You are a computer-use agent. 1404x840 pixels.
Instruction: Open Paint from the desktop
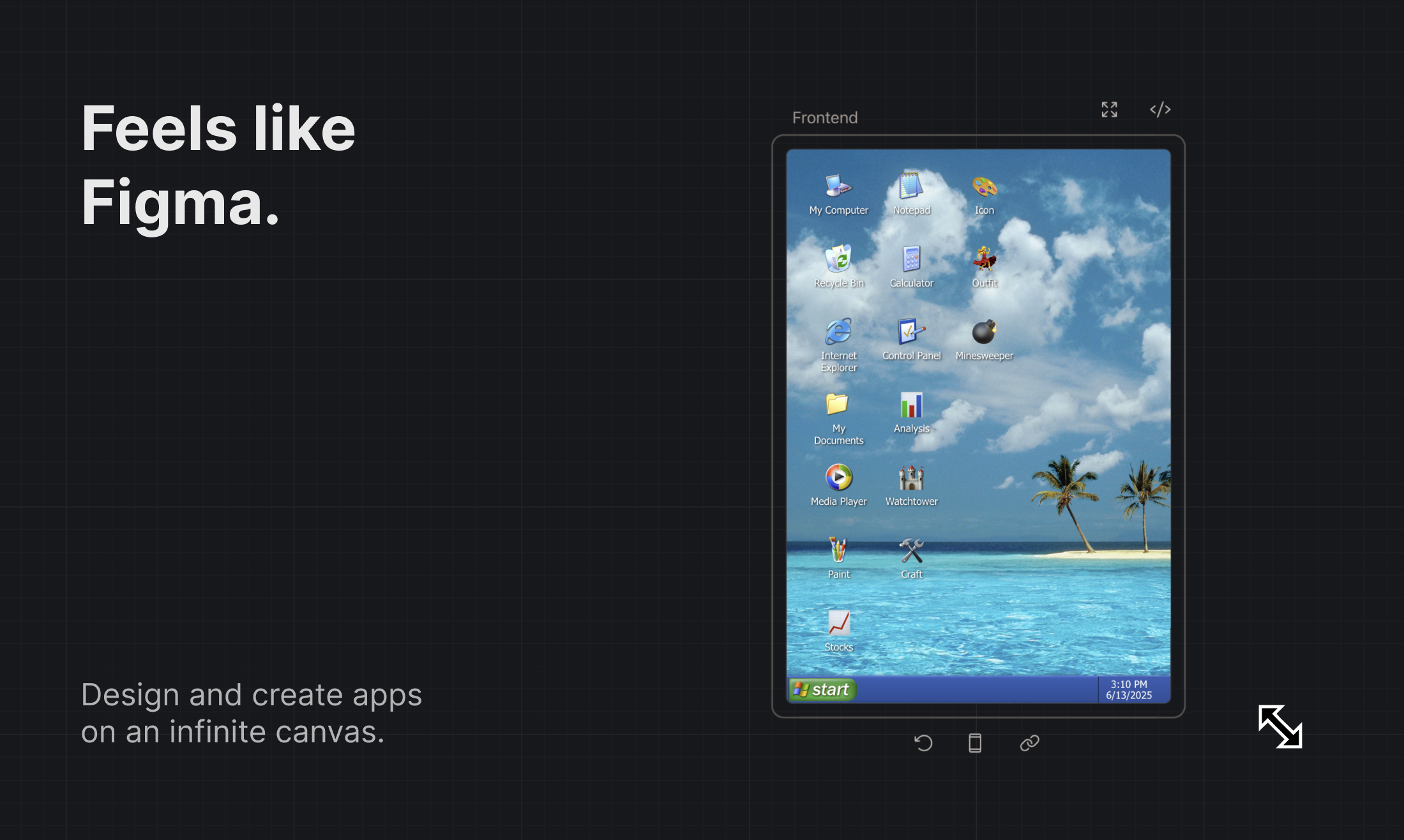coord(838,551)
